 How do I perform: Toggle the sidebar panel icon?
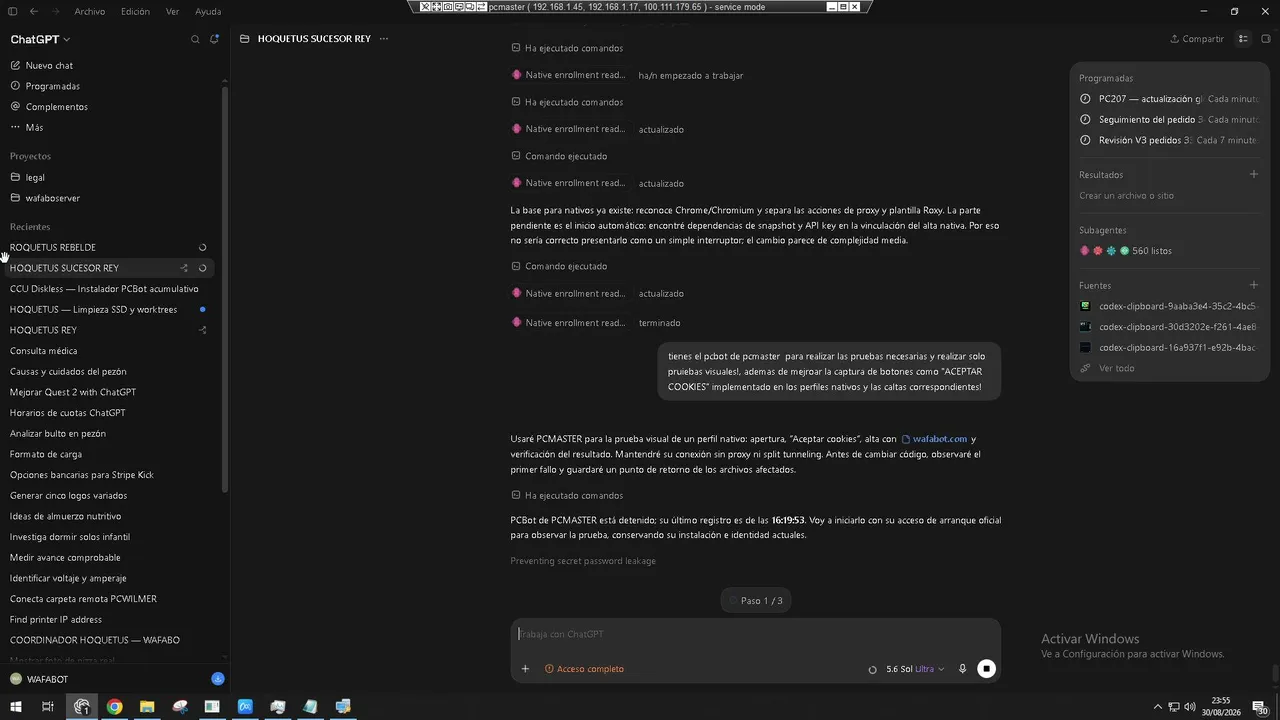(x=13, y=12)
